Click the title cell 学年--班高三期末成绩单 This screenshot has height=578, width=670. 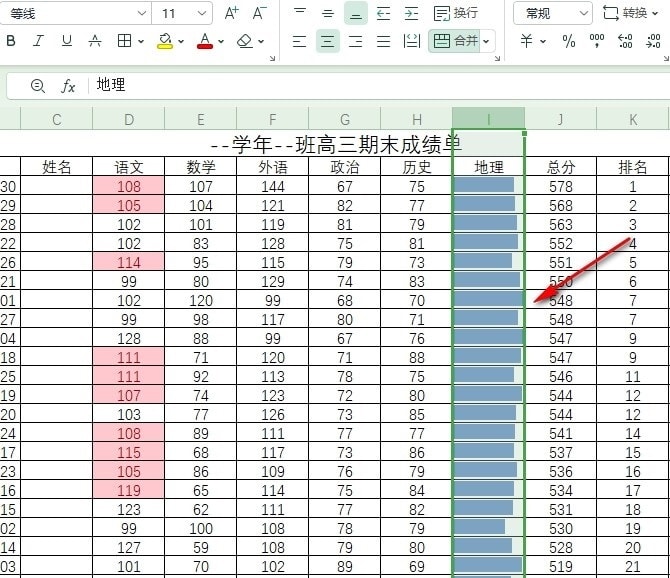335,144
